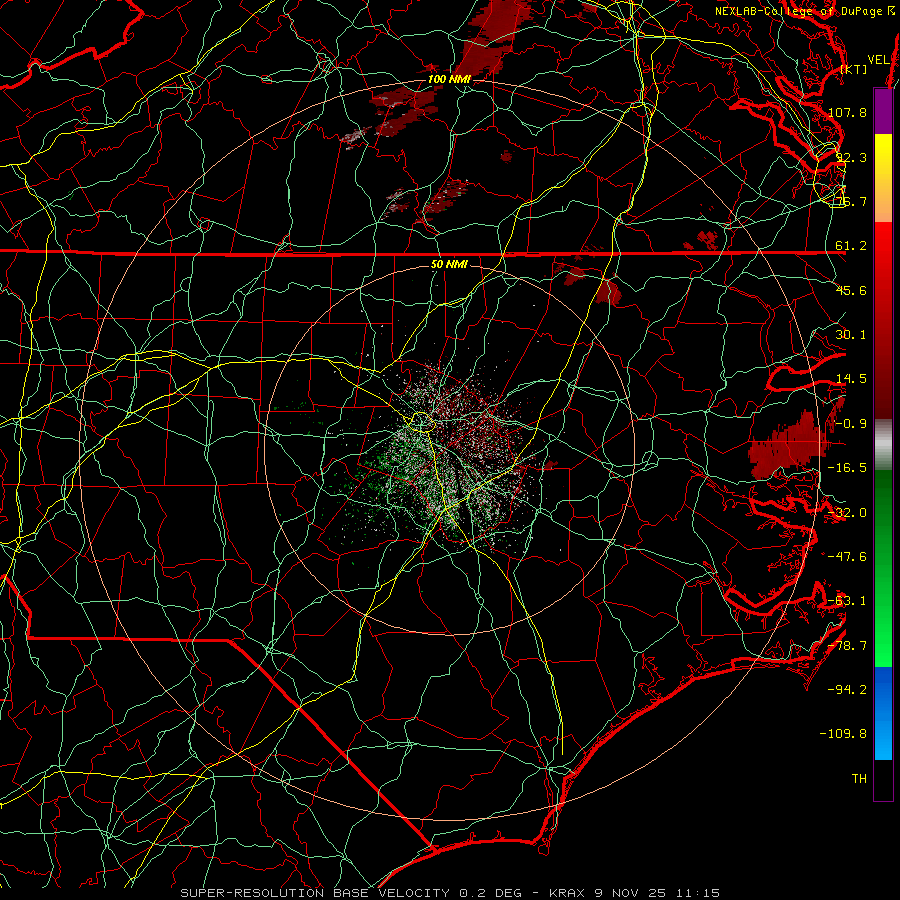The height and width of the screenshot is (900, 900).
Task: Click the large dark red echo near the eastern coast
Action: tap(788, 447)
